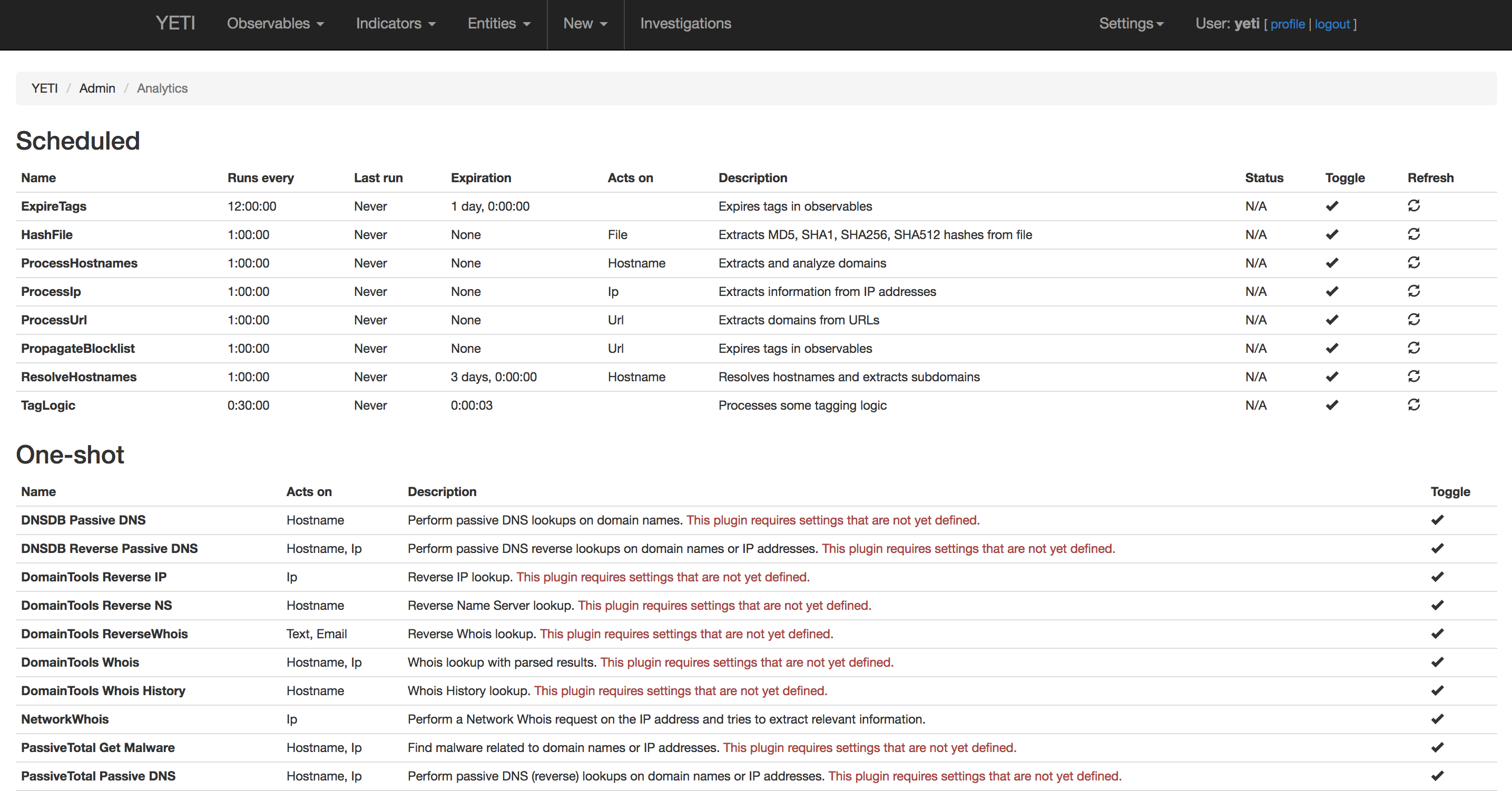The image size is (1512, 791).
Task: Expand the Indicators dropdown
Action: pos(395,24)
